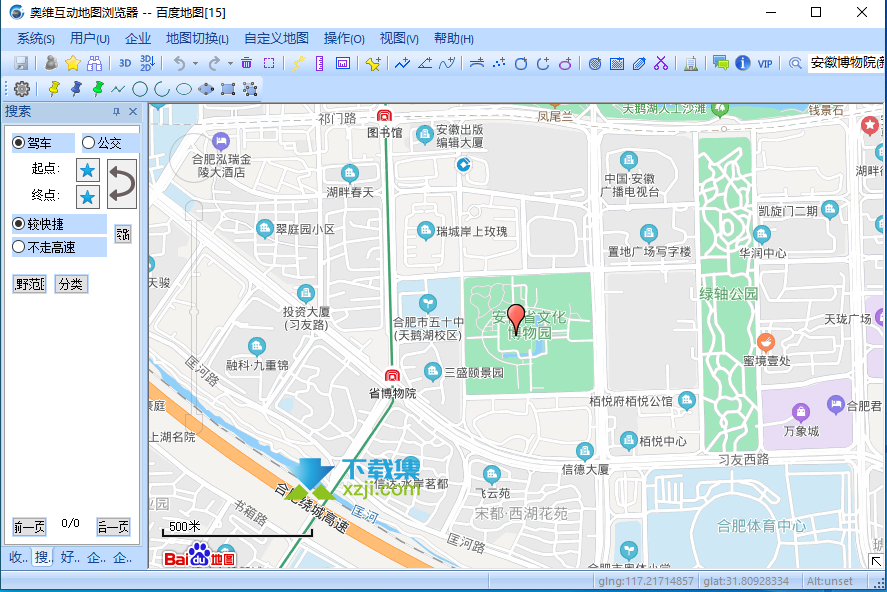The image size is (887, 592).
Task: Open settings with the gear icon
Action: click(x=22, y=89)
